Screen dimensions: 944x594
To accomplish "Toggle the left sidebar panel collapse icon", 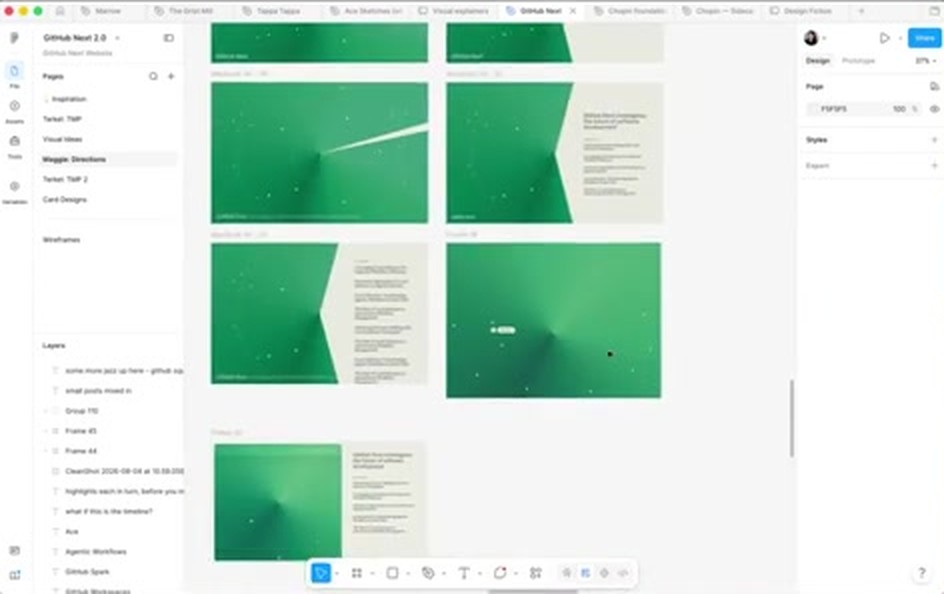I will [169, 38].
